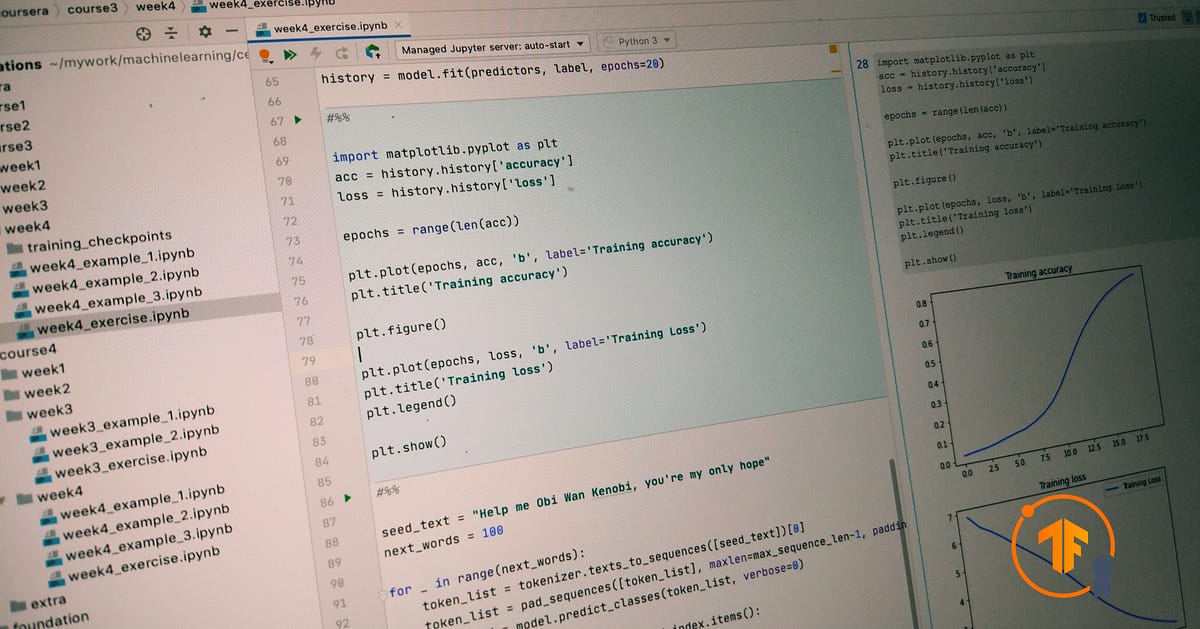The height and width of the screenshot is (629, 1200).
Task: Collapse all folders using the collapse icon
Action: coord(170,32)
